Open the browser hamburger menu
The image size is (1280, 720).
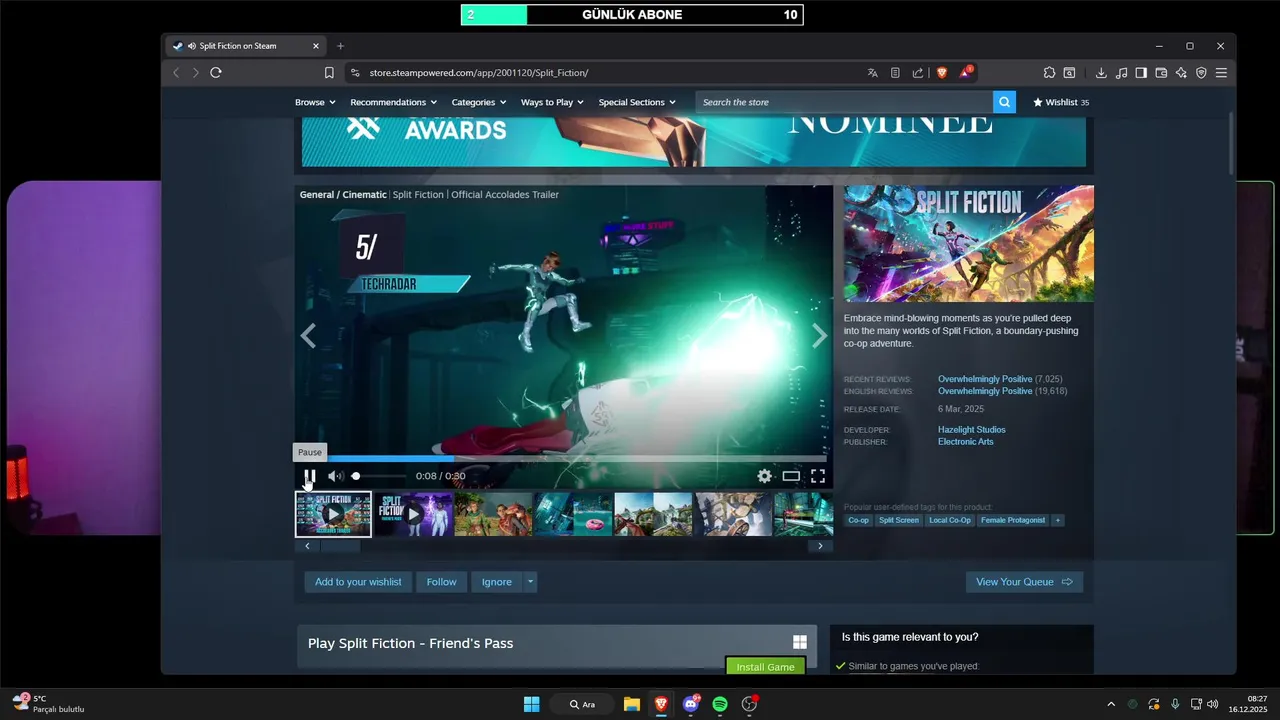coord(1221,73)
